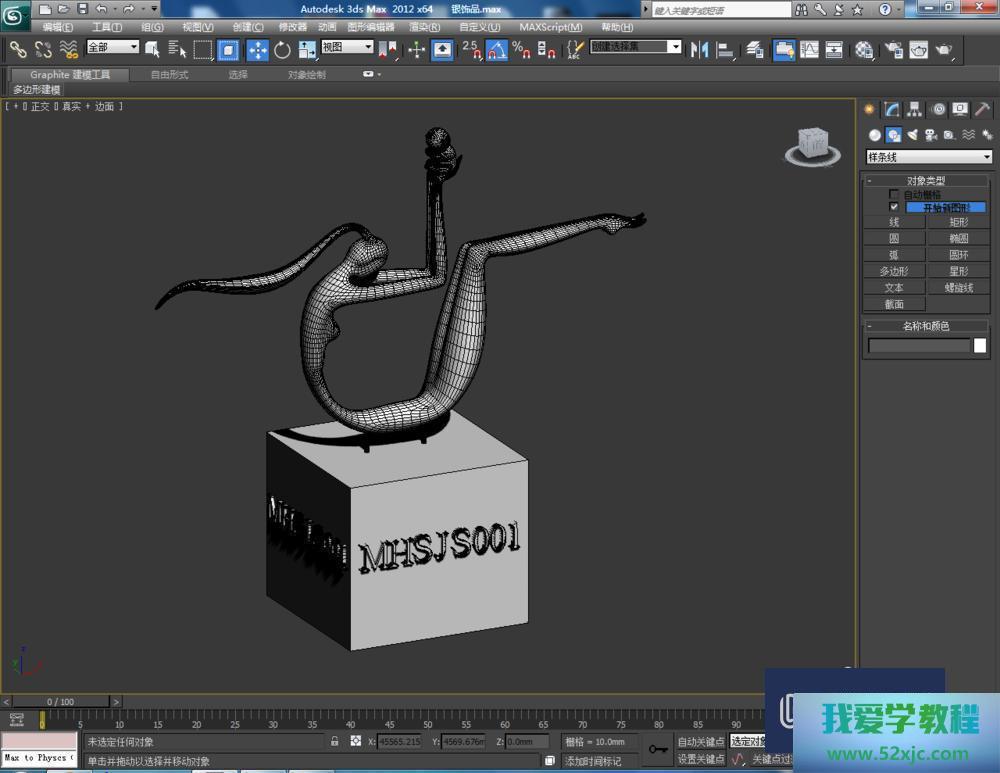
Task: Open the Modify panel tab
Action: coord(892,109)
